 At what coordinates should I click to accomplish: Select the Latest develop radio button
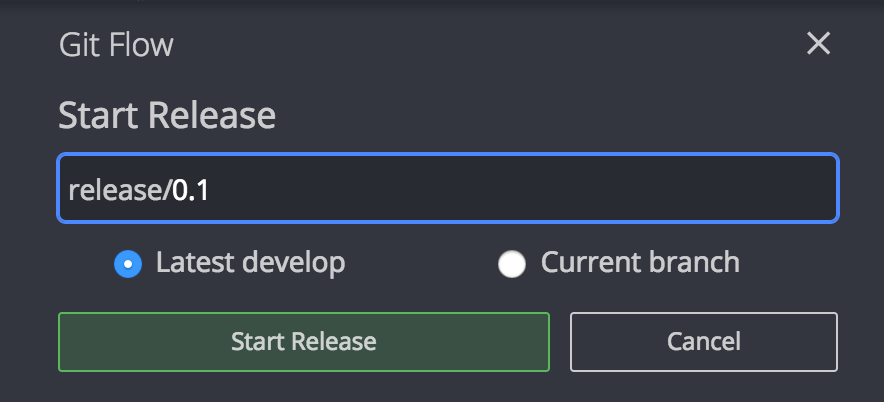coord(128,264)
